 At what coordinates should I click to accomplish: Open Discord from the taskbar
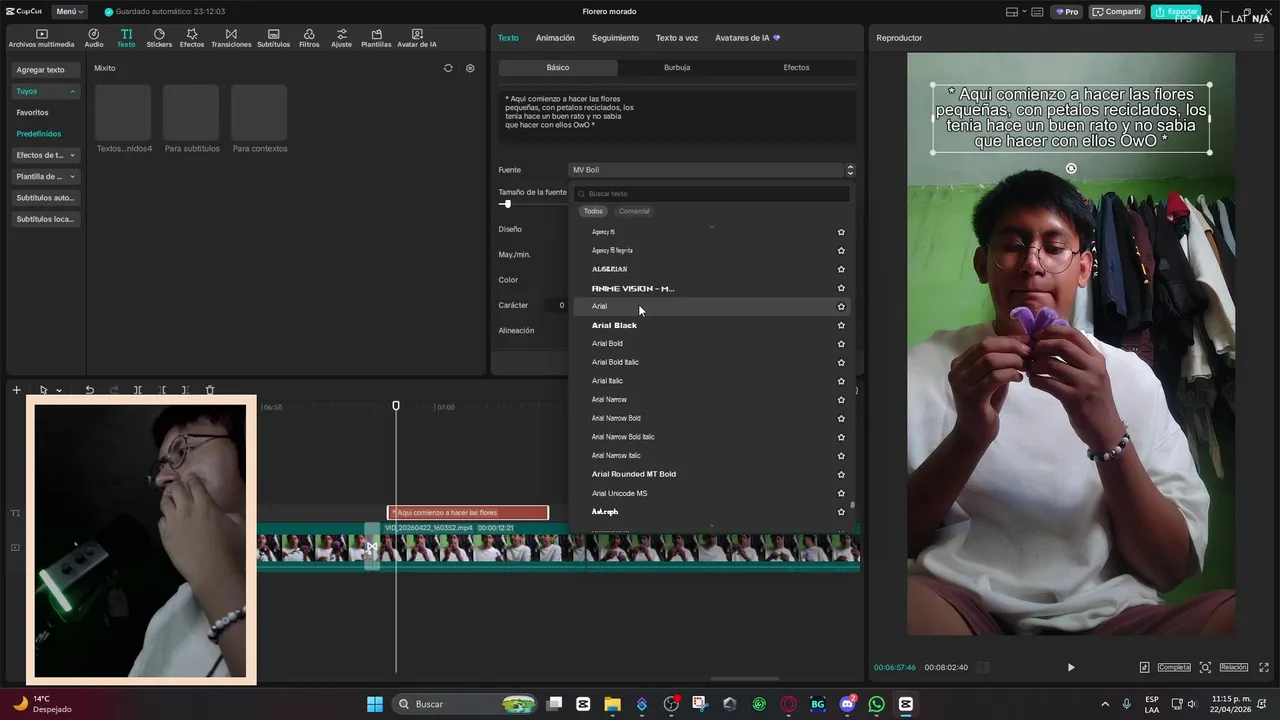847,704
